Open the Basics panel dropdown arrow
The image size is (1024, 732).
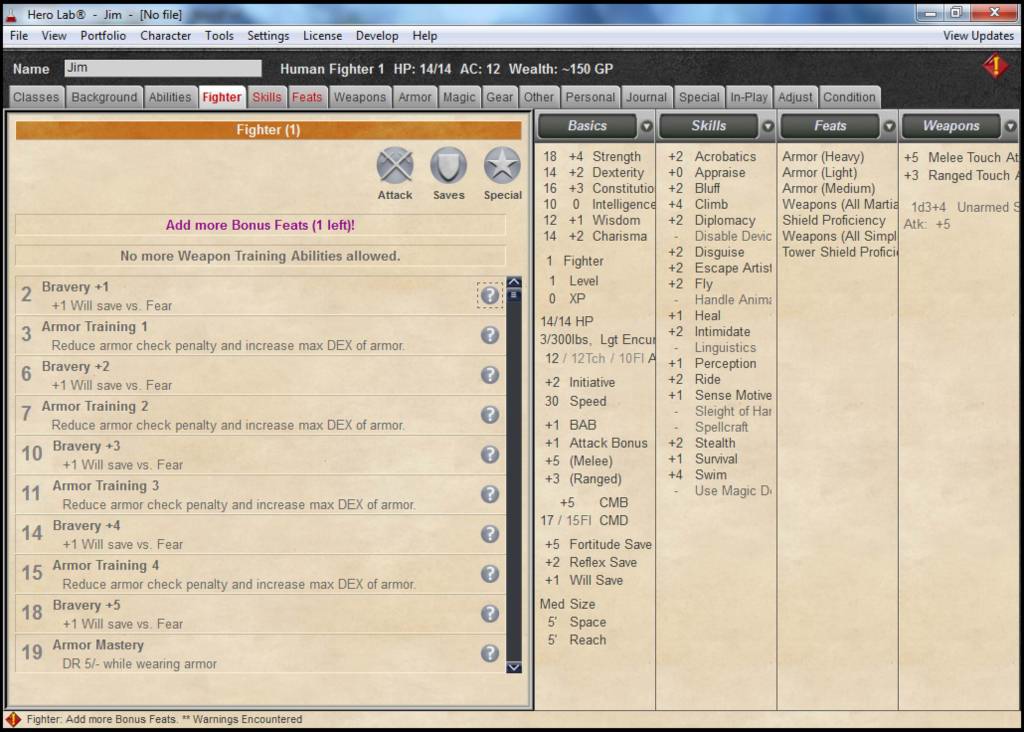click(x=646, y=126)
